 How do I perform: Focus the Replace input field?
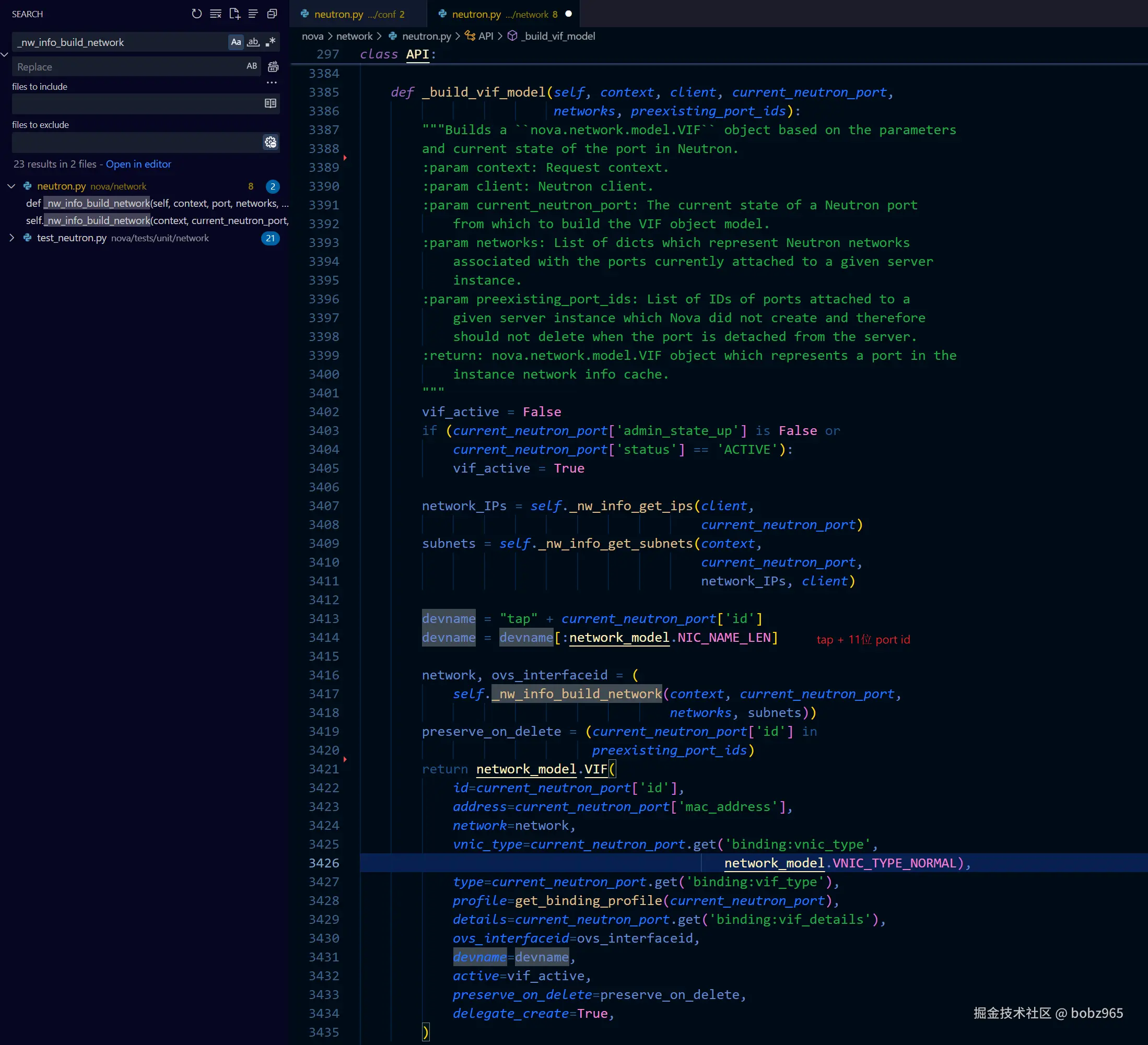pyautogui.click(x=128, y=67)
